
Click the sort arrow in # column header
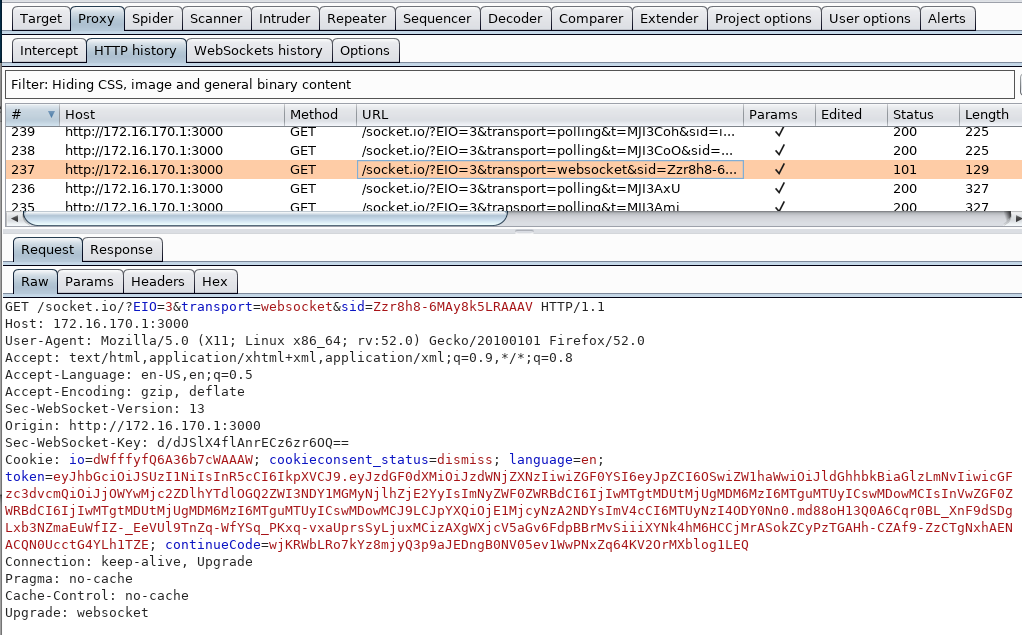51,115
